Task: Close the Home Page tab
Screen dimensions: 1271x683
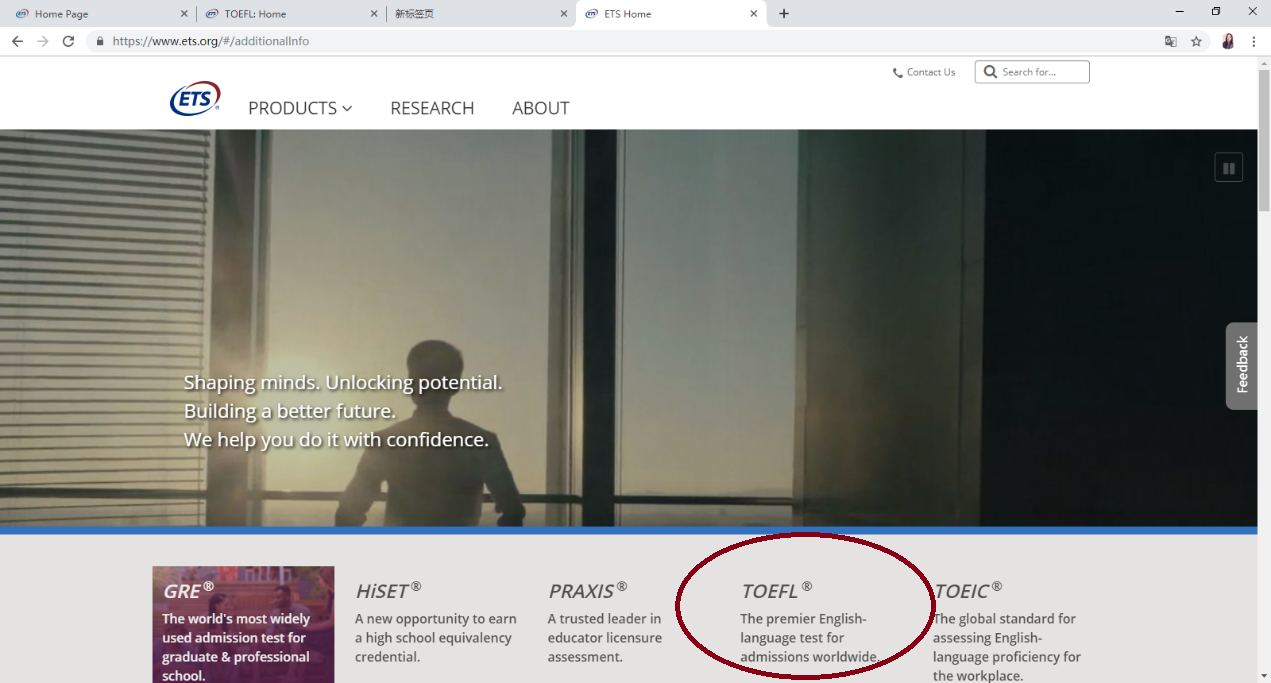Action: 184,14
